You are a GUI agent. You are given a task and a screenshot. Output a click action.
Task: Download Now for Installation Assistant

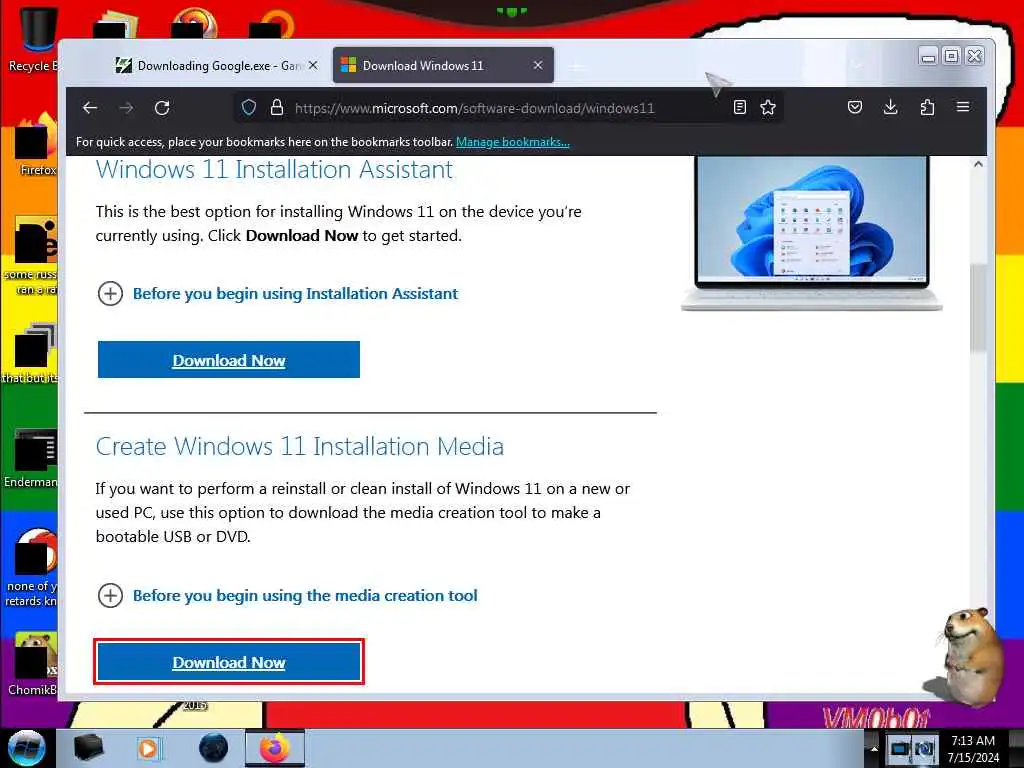[229, 360]
